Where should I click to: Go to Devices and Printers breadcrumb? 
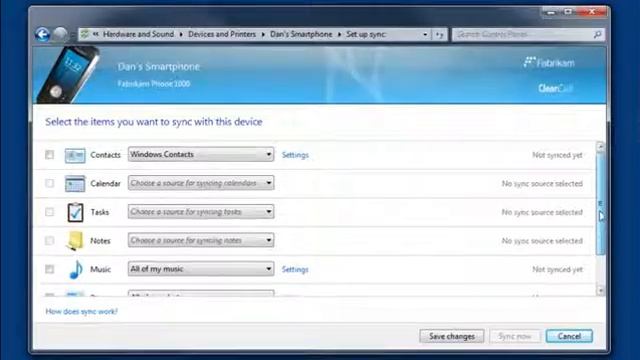click(222, 34)
